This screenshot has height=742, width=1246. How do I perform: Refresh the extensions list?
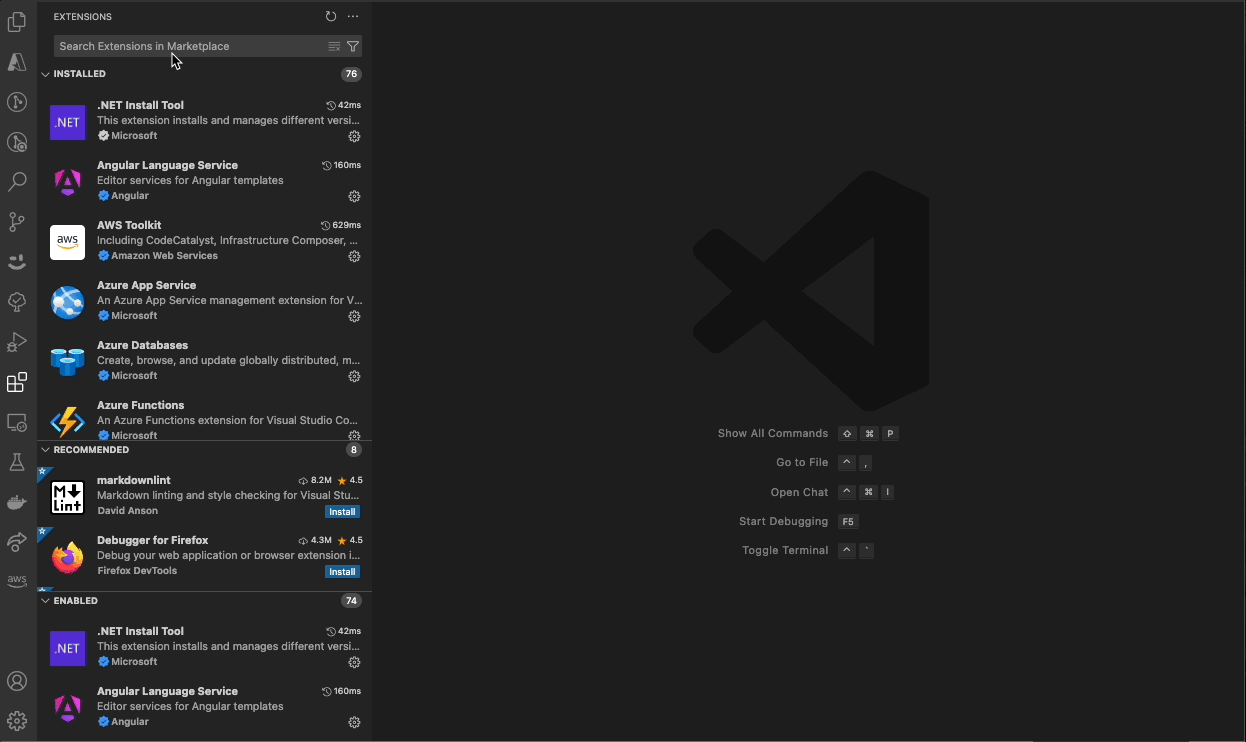[x=330, y=16]
